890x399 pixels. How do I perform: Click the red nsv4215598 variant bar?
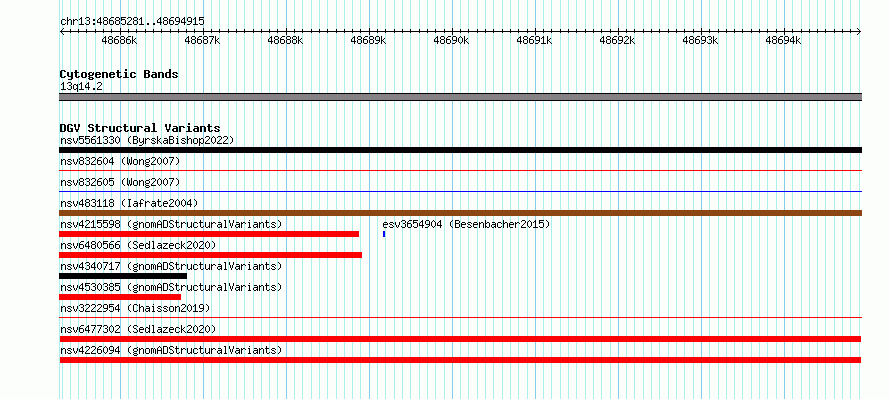[209, 234]
